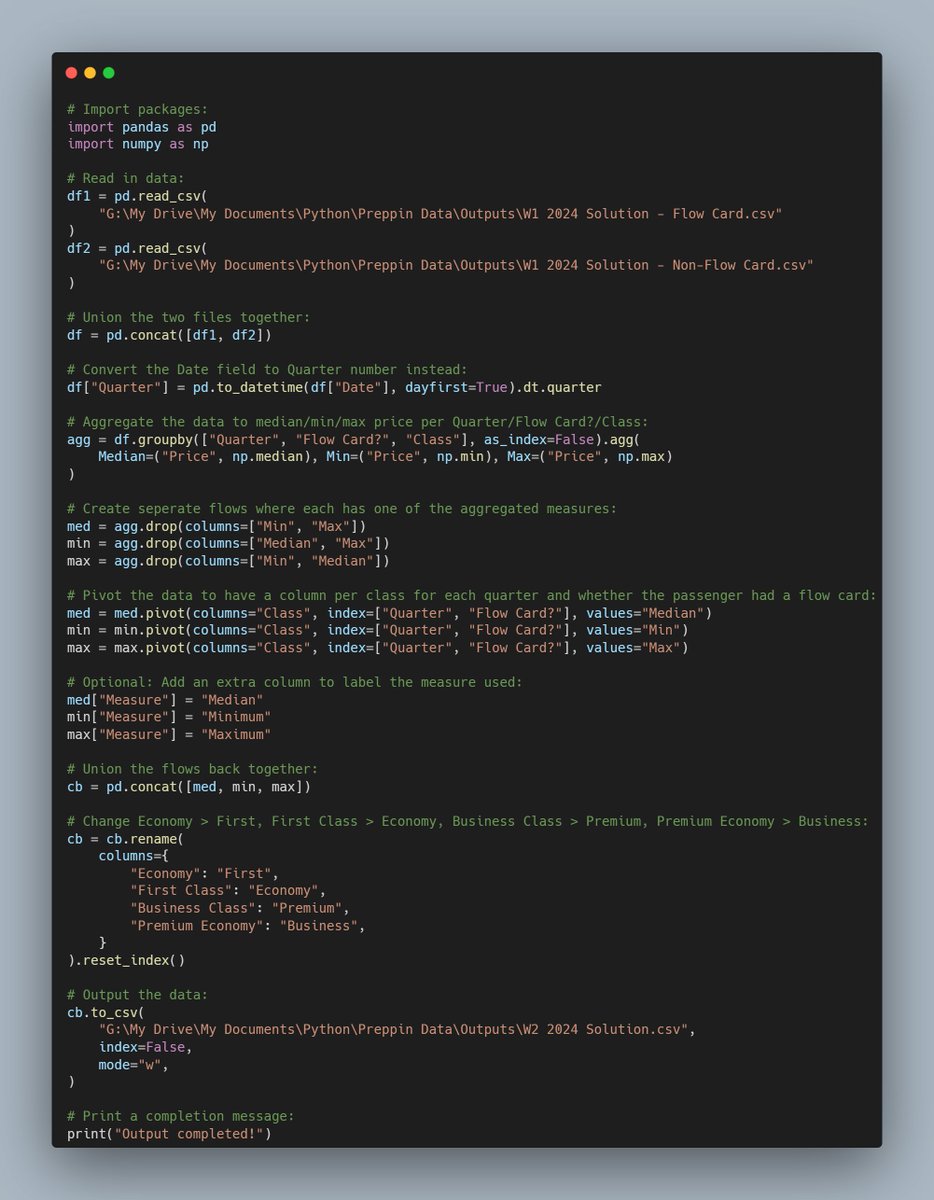Viewport: 934px width, 1200px height.
Task: Select the 'Optional: Add an extra column' comment
Action: tap(295, 682)
